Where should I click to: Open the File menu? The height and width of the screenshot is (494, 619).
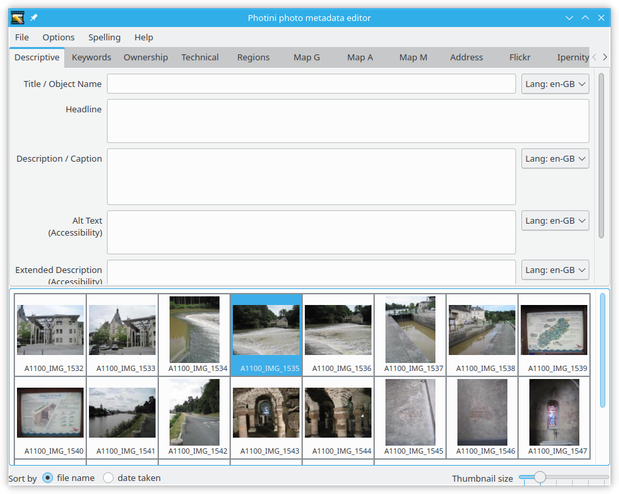pos(22,38)
